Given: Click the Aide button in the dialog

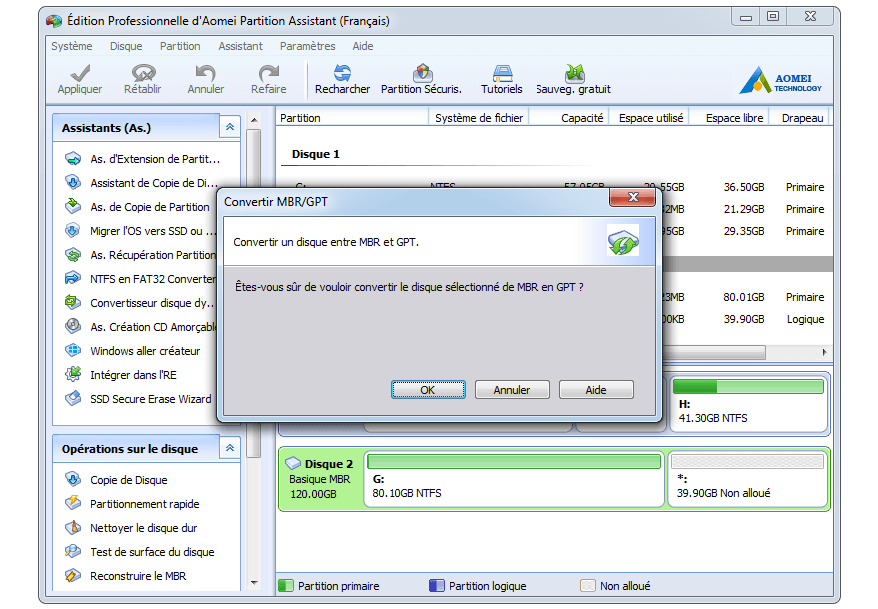Looking at the screenshot, I should [596, 390].
